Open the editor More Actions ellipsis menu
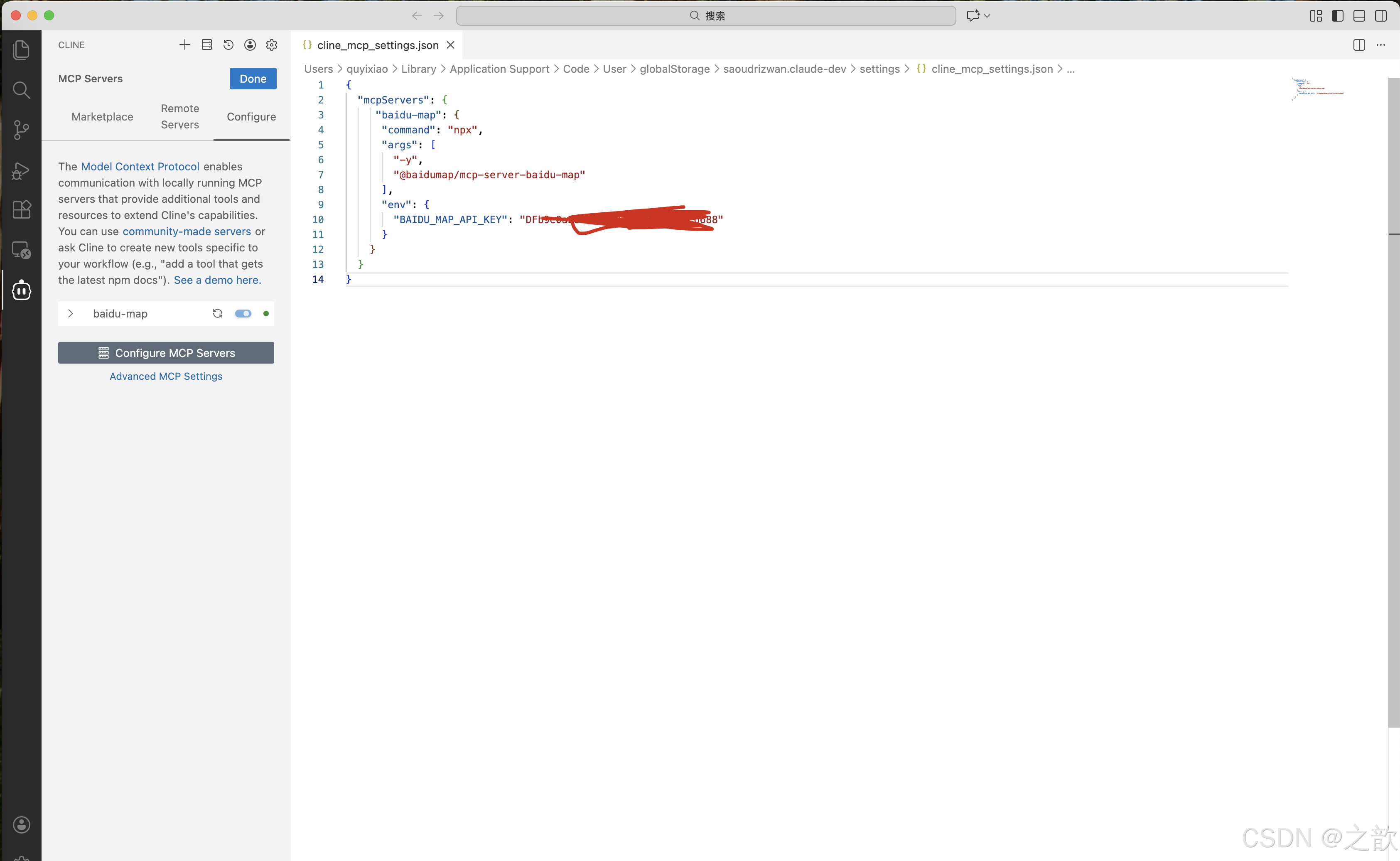This screenshot has width=1400, height=861. point(1380,45)
